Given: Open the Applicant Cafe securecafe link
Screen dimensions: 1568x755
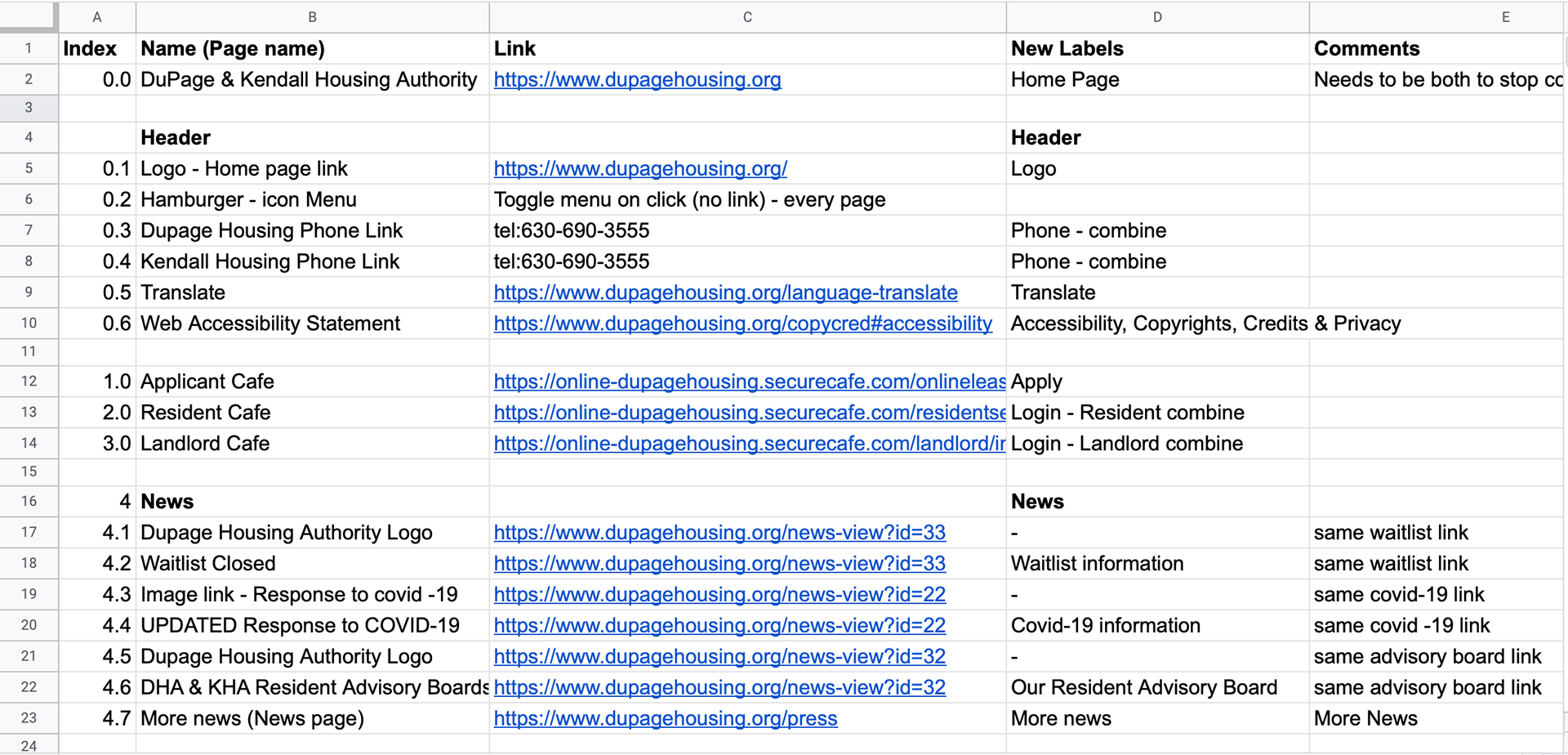Looking at the screenshot, I should click(750, 382).
